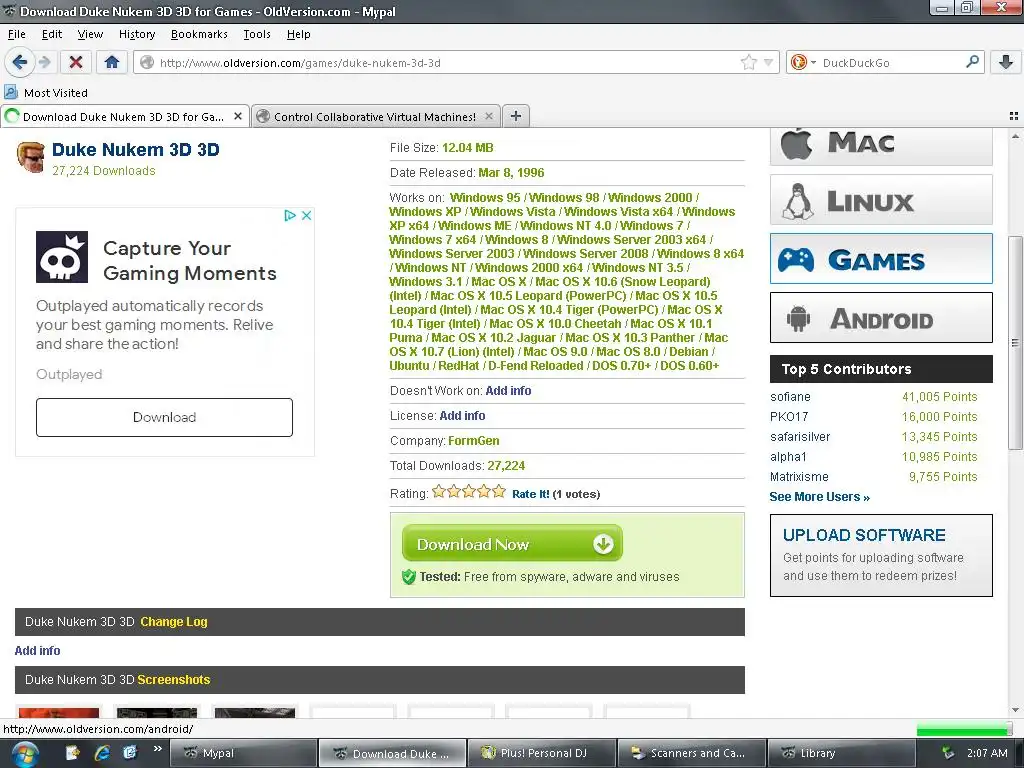Click the vertical scrollbar thumb

(1015, 342)
